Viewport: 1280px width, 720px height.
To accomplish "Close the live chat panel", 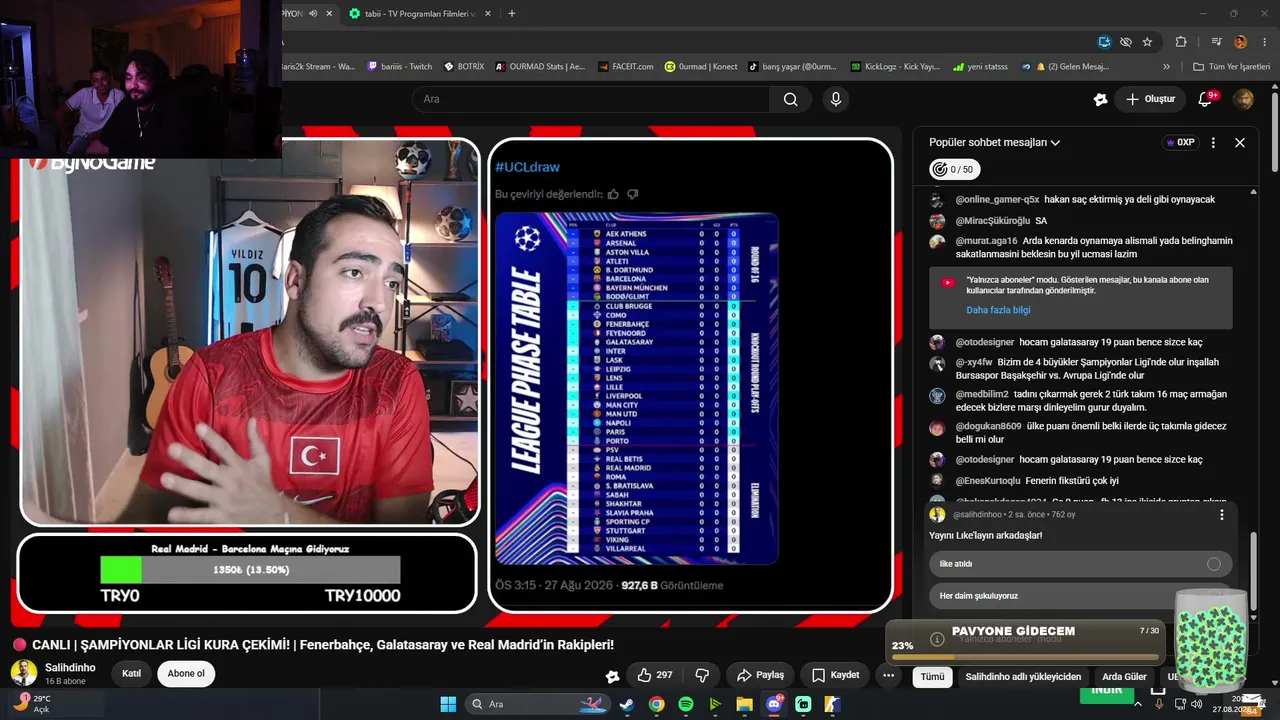I will click(1240, 142).
